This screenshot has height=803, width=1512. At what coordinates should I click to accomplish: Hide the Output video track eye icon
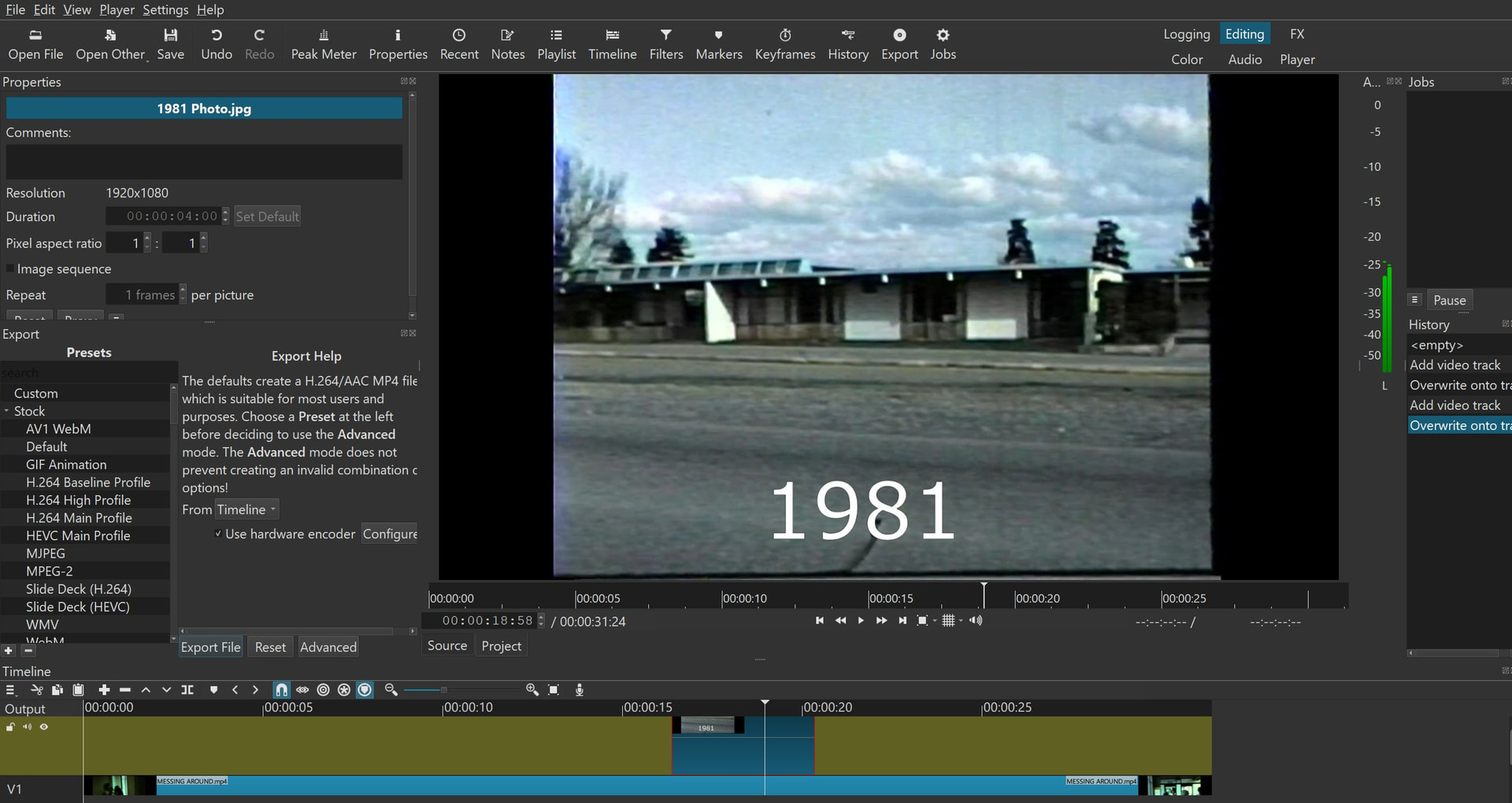(44, 727)
